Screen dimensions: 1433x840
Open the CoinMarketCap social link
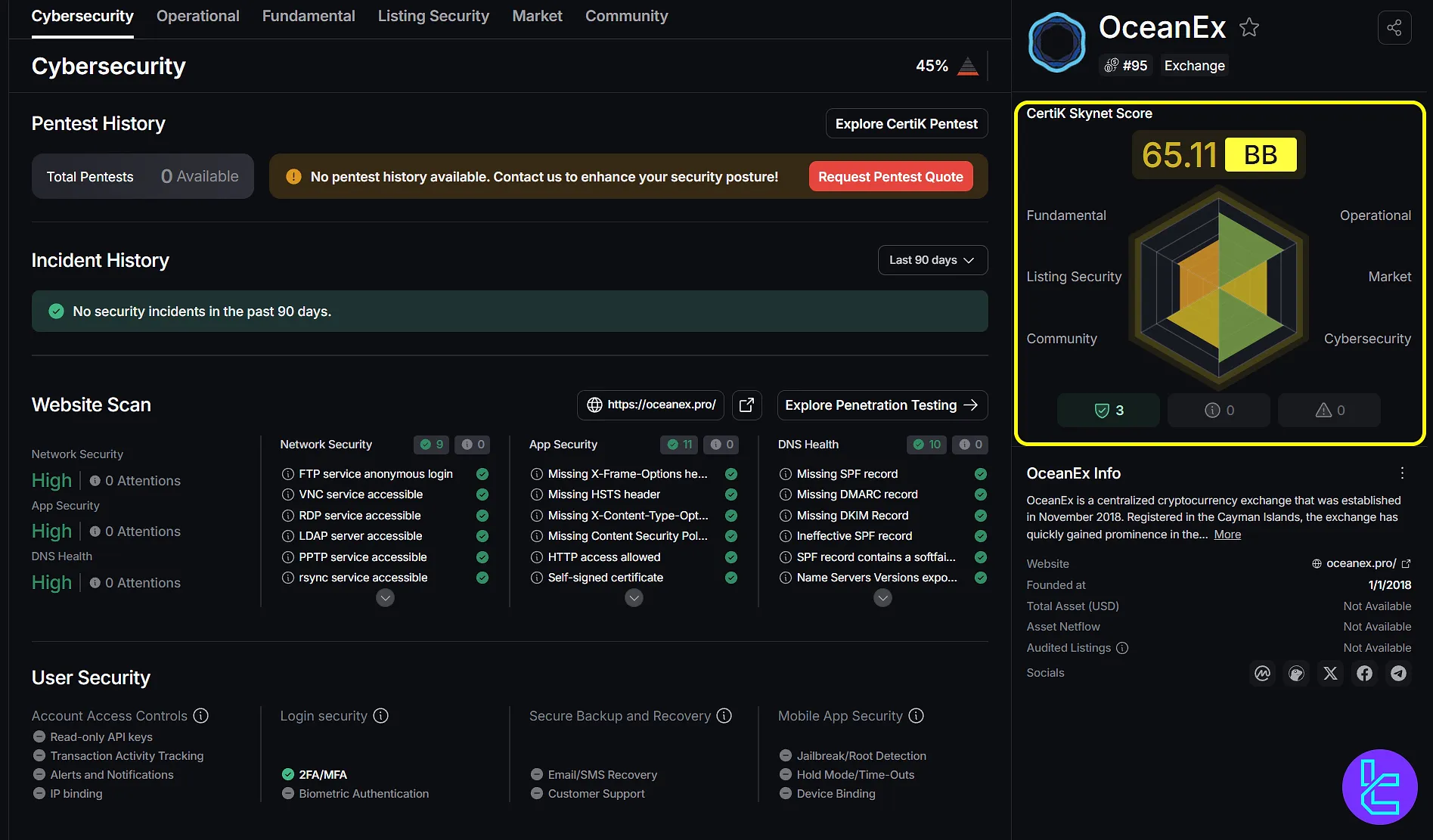point(1262,673)
